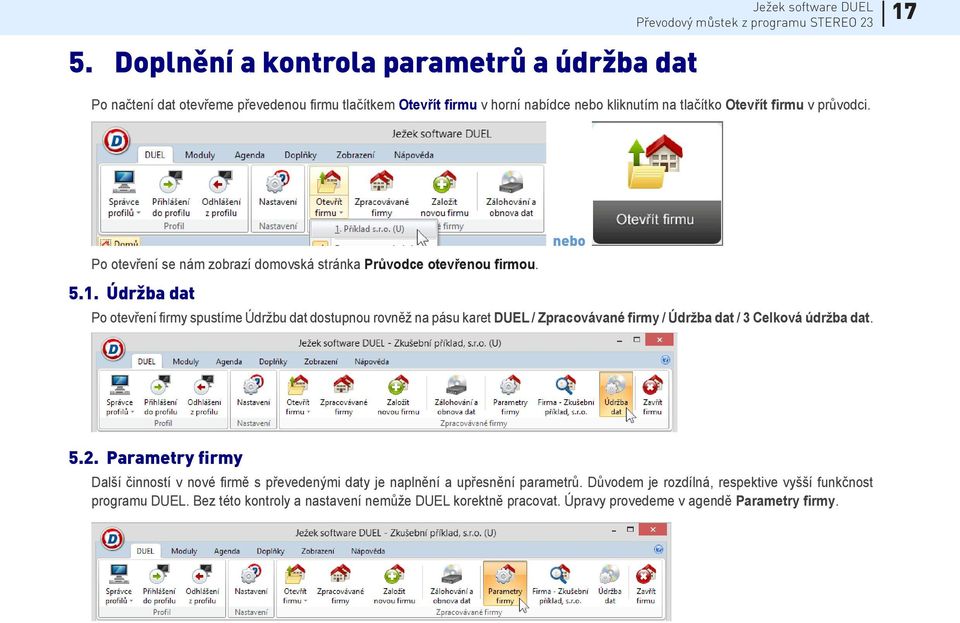Screen dimensions: 960x623
Task: Click the highlighted Parametry firmy icon in section 5.2
Action: (x=505, y=584)
